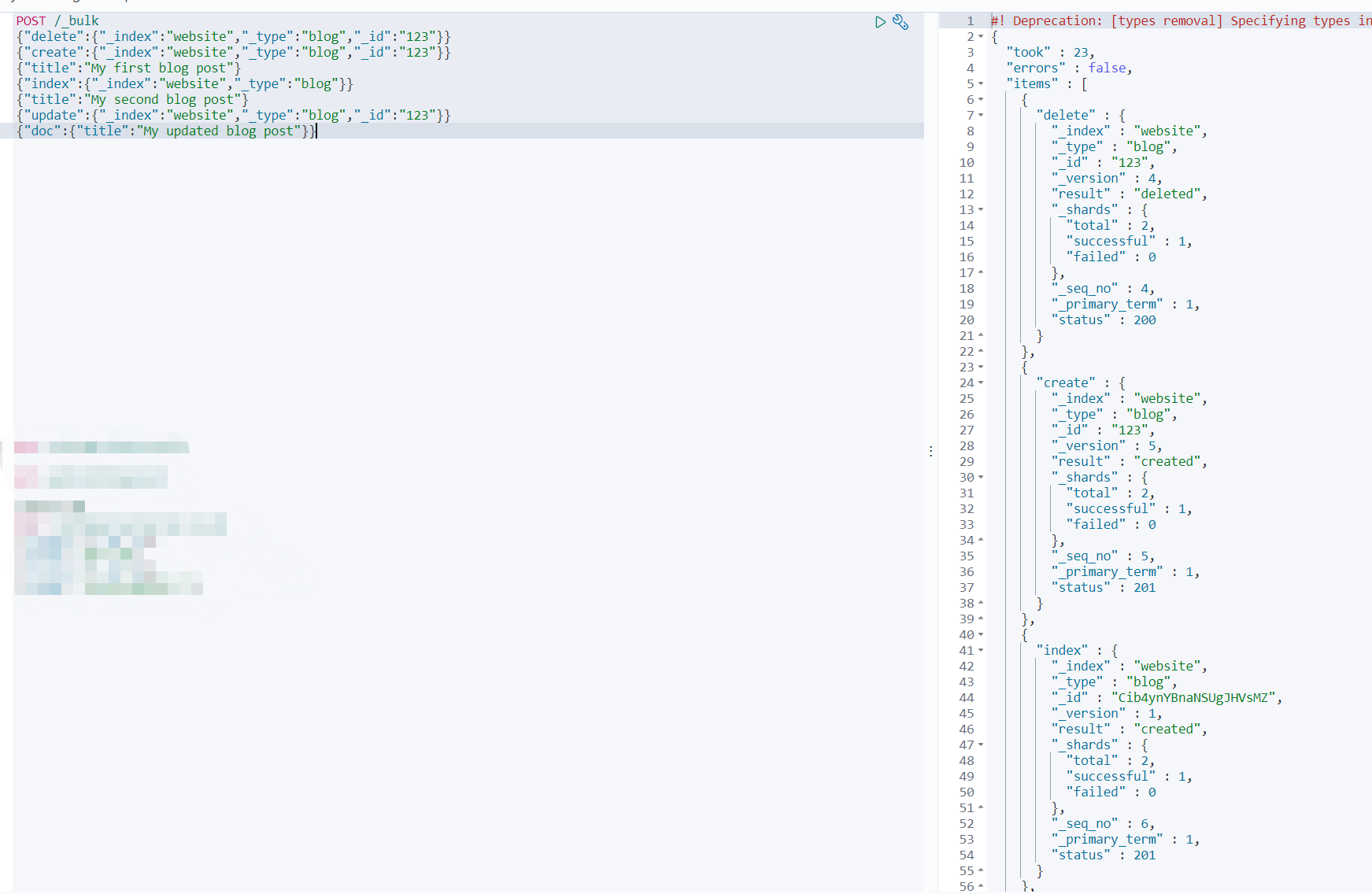Click the delete action line in editor
Image resolution: width=1372 pixels, height=894 pixels.
click(x=234, y=36)
